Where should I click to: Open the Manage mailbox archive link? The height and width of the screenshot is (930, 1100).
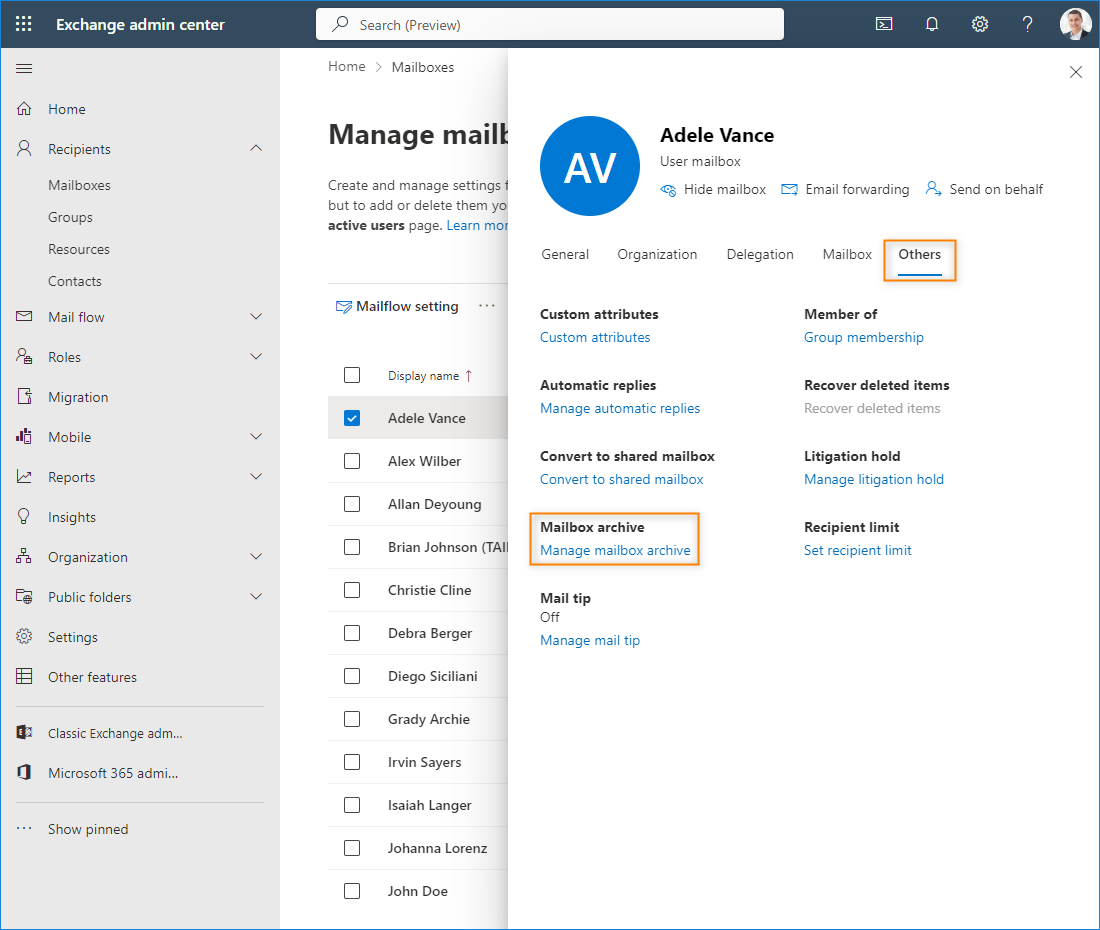[615, 551]
